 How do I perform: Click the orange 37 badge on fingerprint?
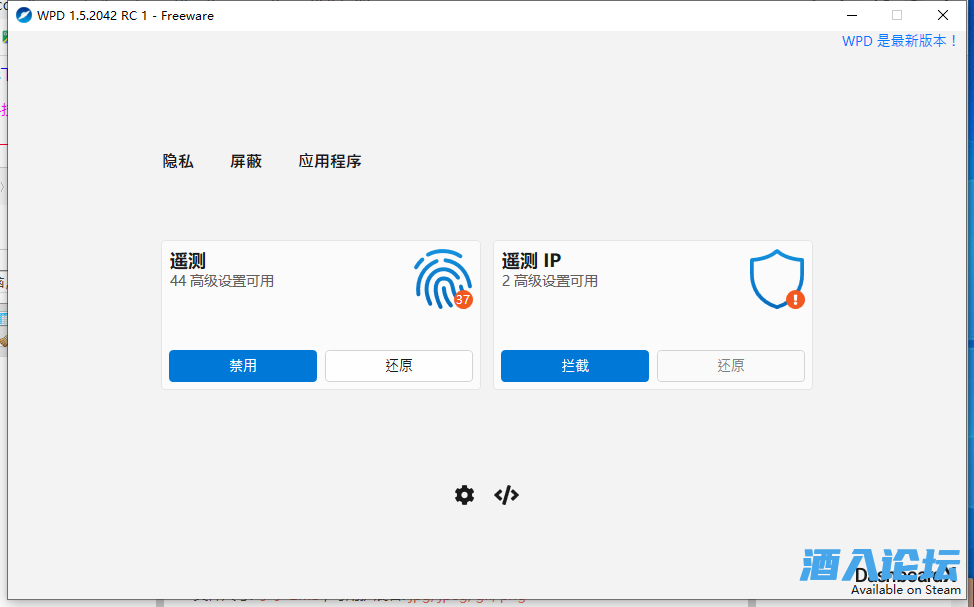click(463, 299)
